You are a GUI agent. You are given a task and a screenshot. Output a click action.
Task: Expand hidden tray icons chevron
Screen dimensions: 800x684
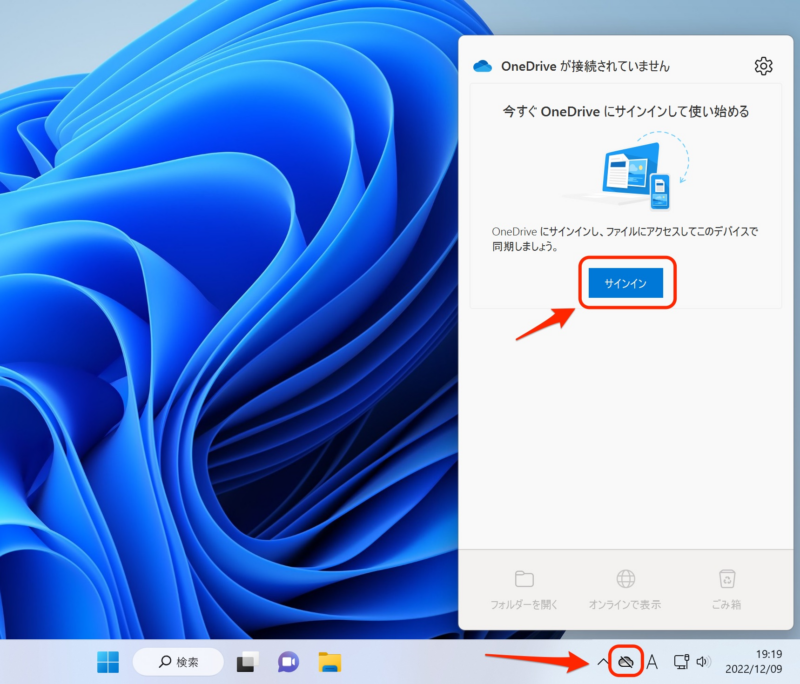[603, 662]
